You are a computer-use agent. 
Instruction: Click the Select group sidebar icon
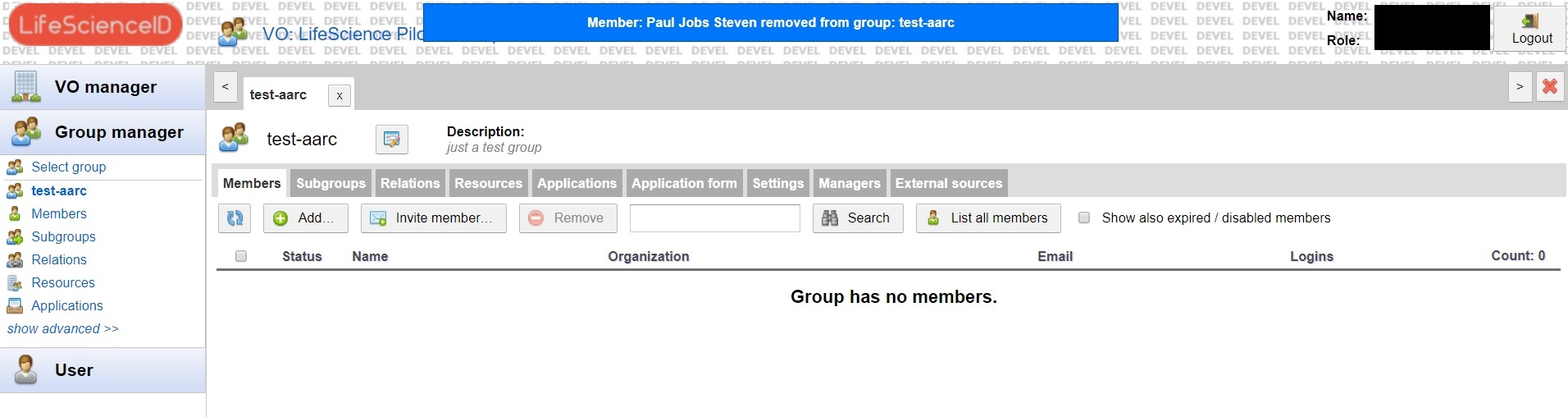pos(15,167)
